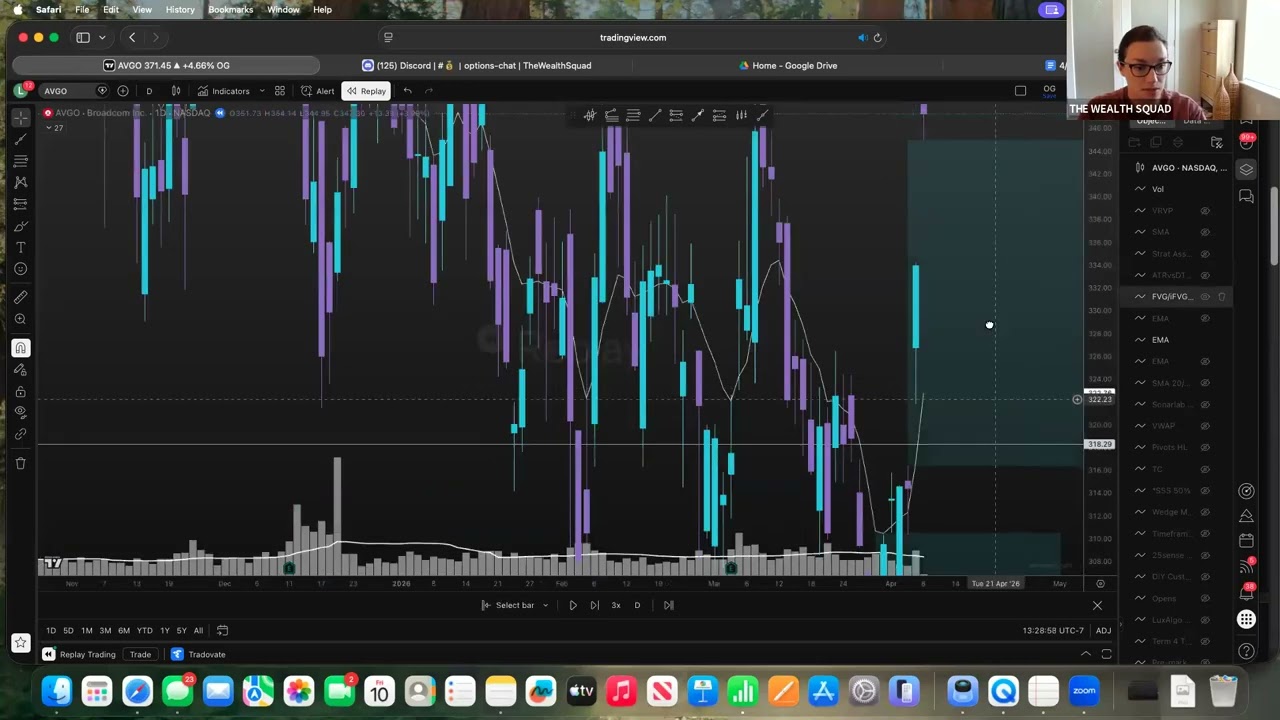Open favorites star toolbar button
This screenshot has width=1280, height=720.
(x=20, y=643)
